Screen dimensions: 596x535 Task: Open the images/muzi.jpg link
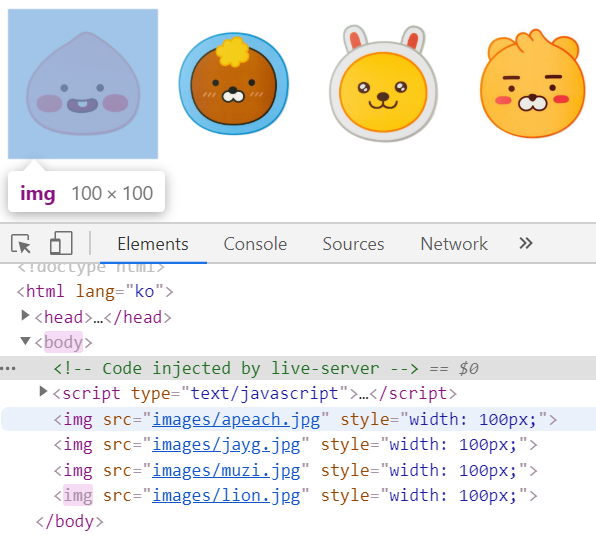click(226, 470)
